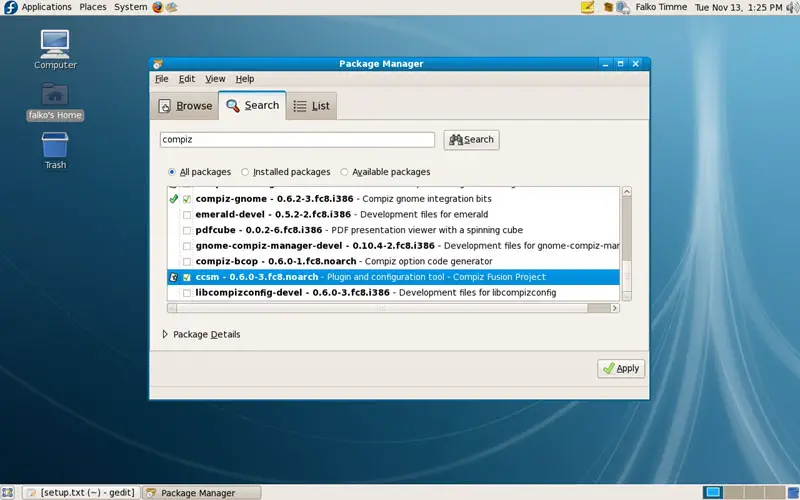The width and height of the screenshot is (800, 500).
Task: Click the Search button next to the field
Action: tap(471, 139)
